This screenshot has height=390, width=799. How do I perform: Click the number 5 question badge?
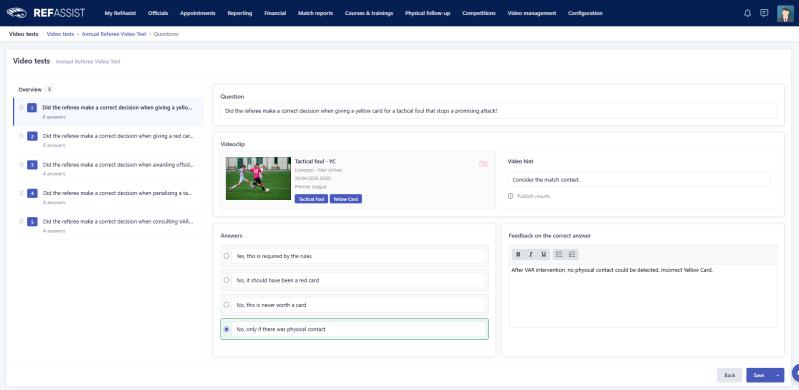click(32, 222)
